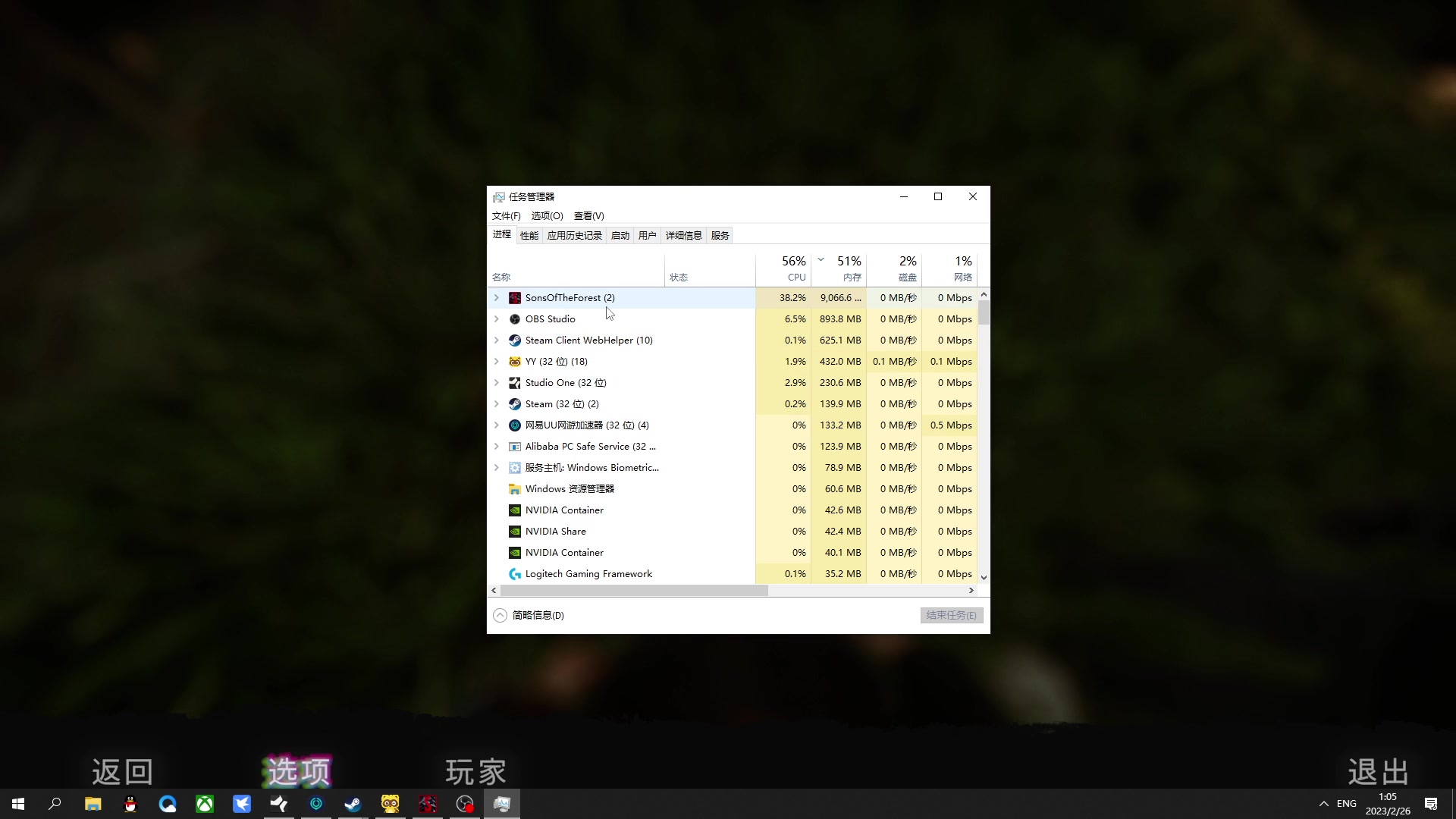
Task: Sort processes by 磁盘 column
Action: 894,268
